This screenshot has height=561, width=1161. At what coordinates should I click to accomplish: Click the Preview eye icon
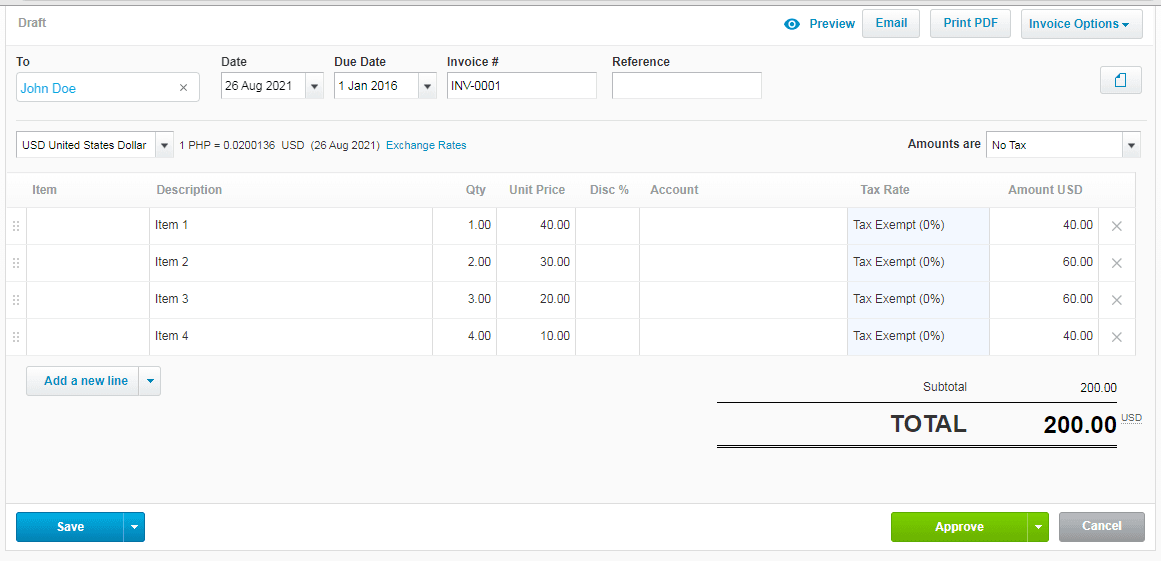792,24
